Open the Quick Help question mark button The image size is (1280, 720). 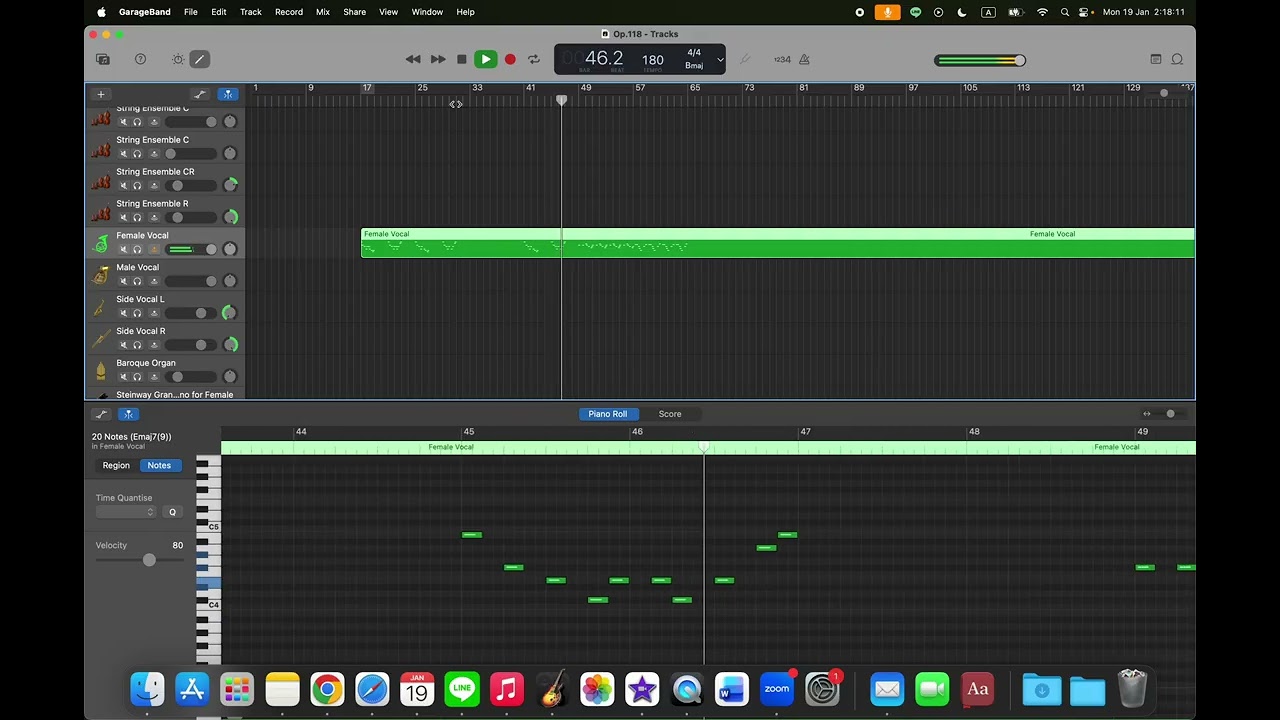pyautogui.click(x=141, y=59)
